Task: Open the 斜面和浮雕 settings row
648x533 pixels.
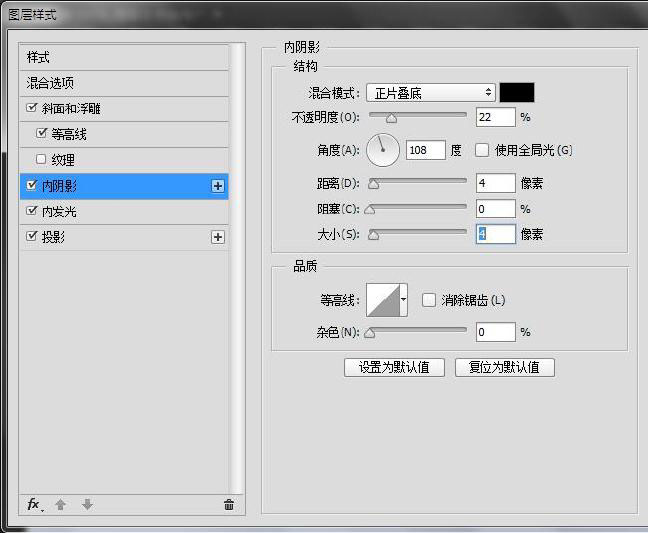Action: click(124, 109)
